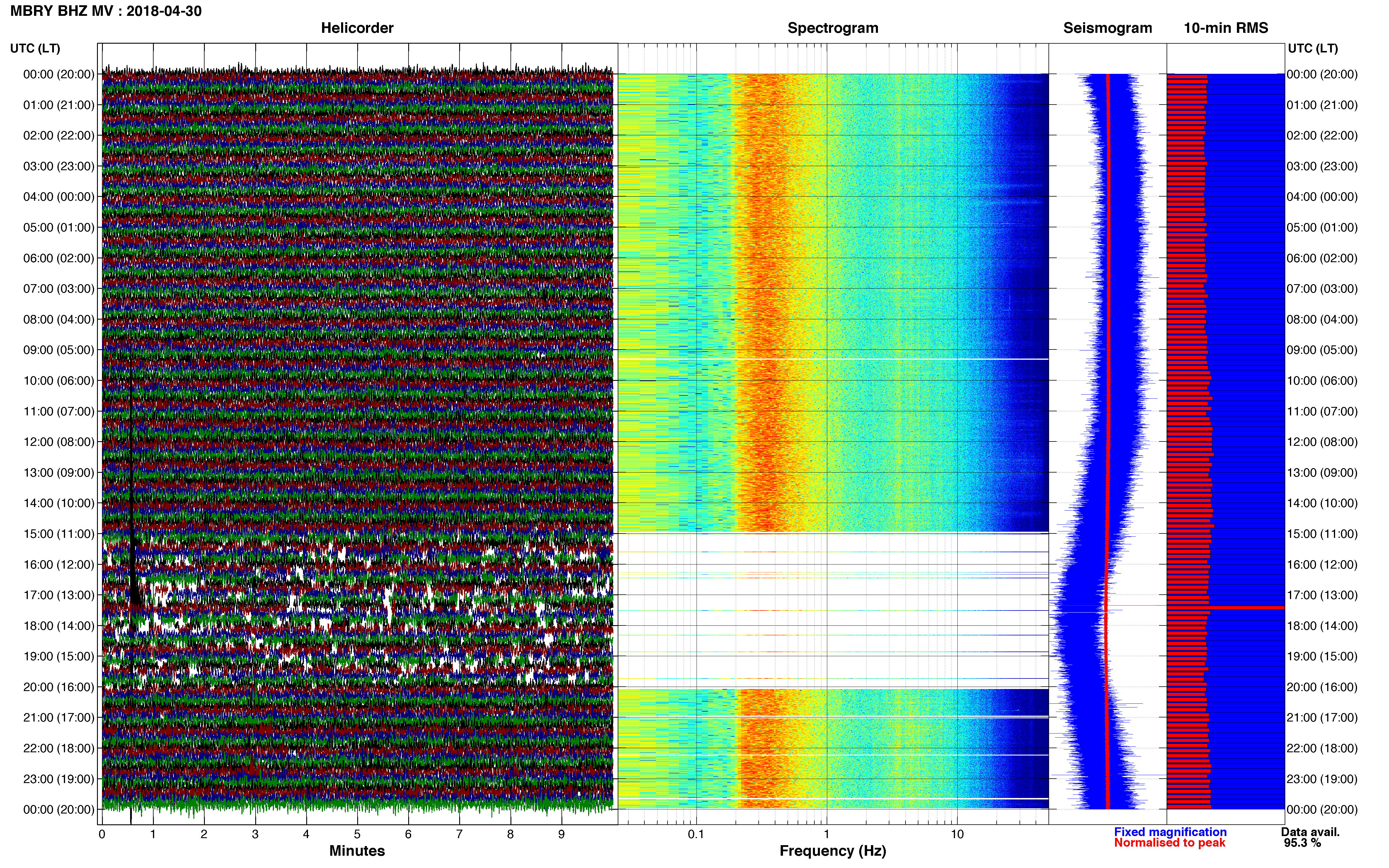Image resolution: width=1389 pixels, height=868 pixels.
Task: Click left time label '14:00 (10:00)'
Action: (59, 504)
